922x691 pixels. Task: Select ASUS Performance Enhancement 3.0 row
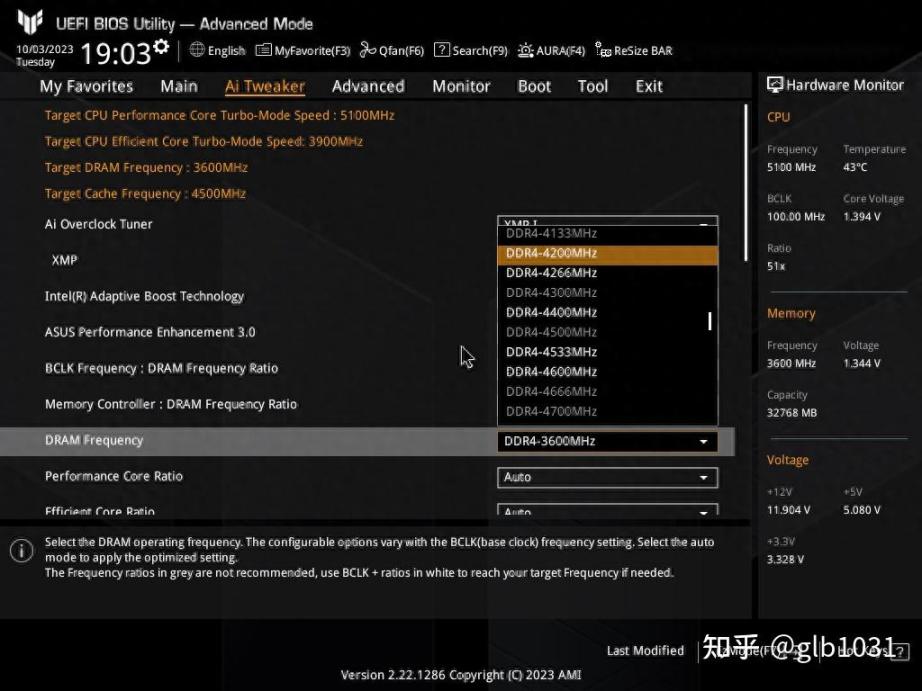pyautogui.click(x=368, y=332)
